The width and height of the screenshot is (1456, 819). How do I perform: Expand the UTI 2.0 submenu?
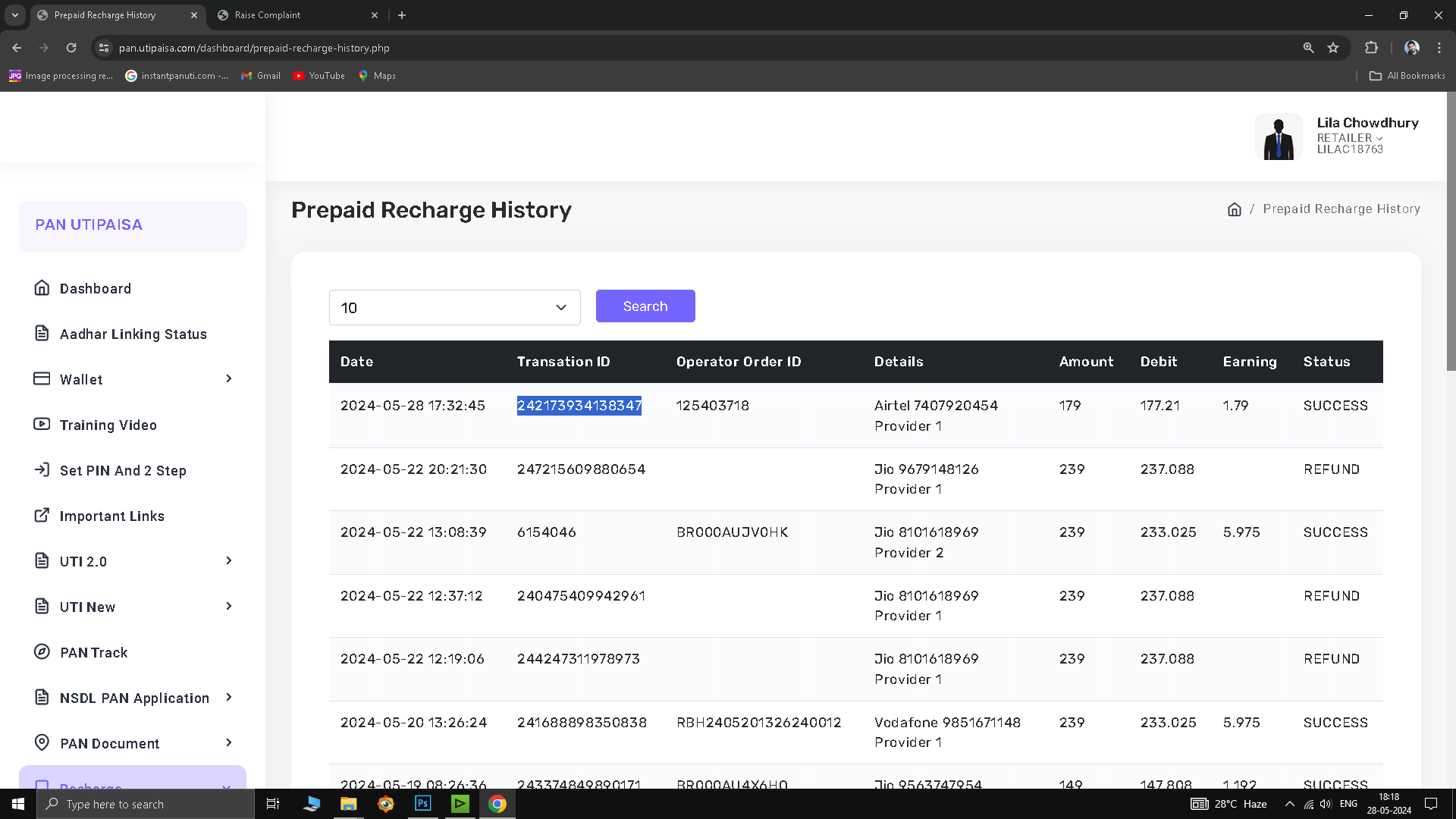(229, 560)
